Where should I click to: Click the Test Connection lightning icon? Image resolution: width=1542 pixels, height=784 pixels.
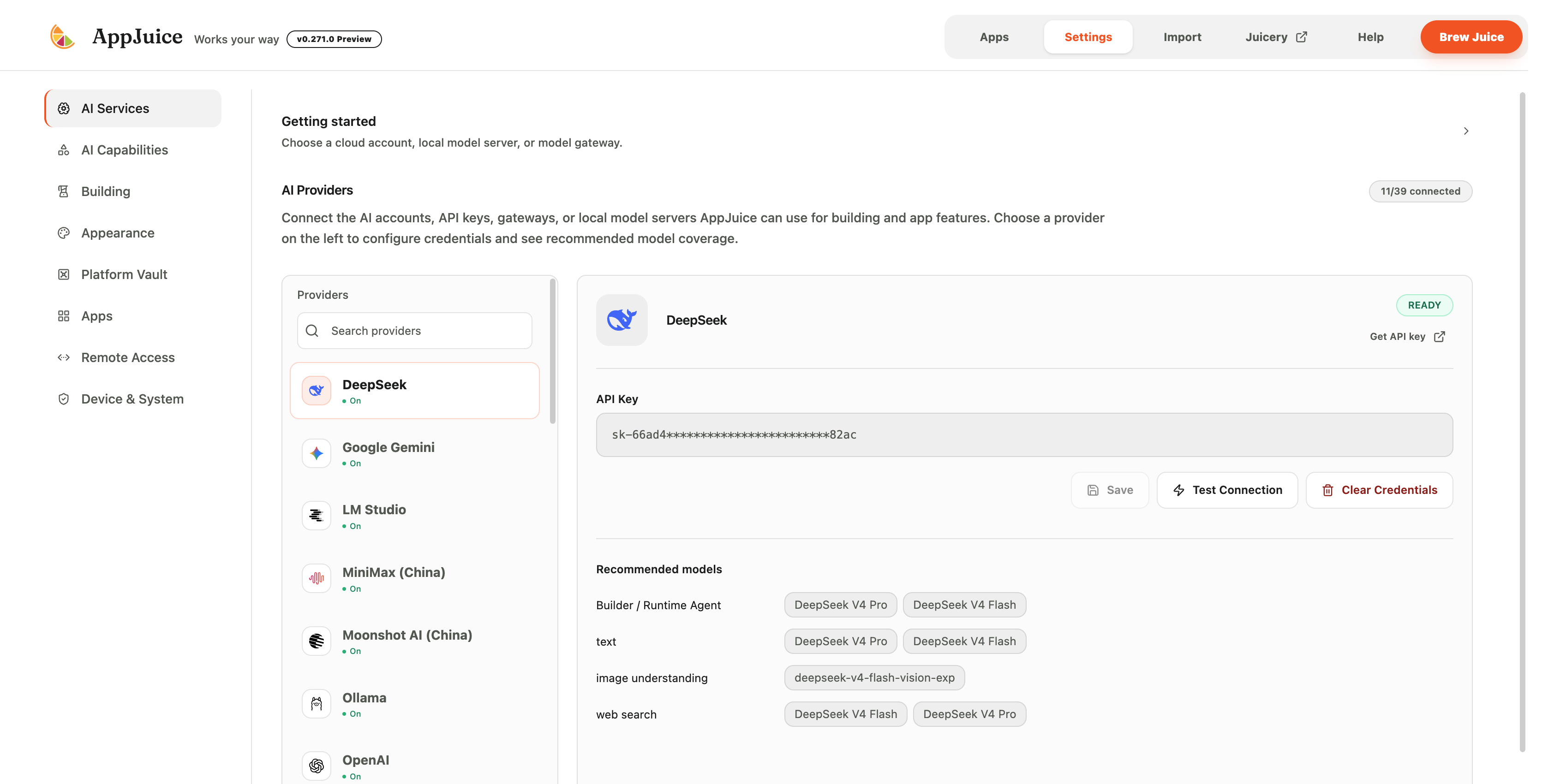click(x=1179, y=490)
